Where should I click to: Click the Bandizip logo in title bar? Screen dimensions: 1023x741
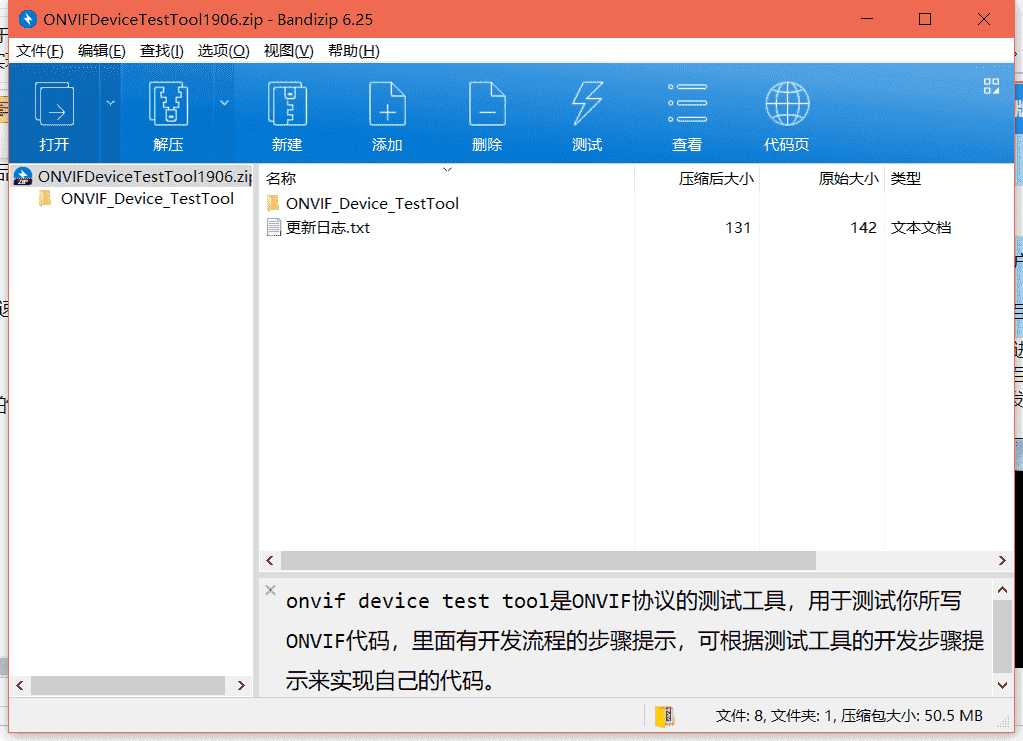[27, 19]
